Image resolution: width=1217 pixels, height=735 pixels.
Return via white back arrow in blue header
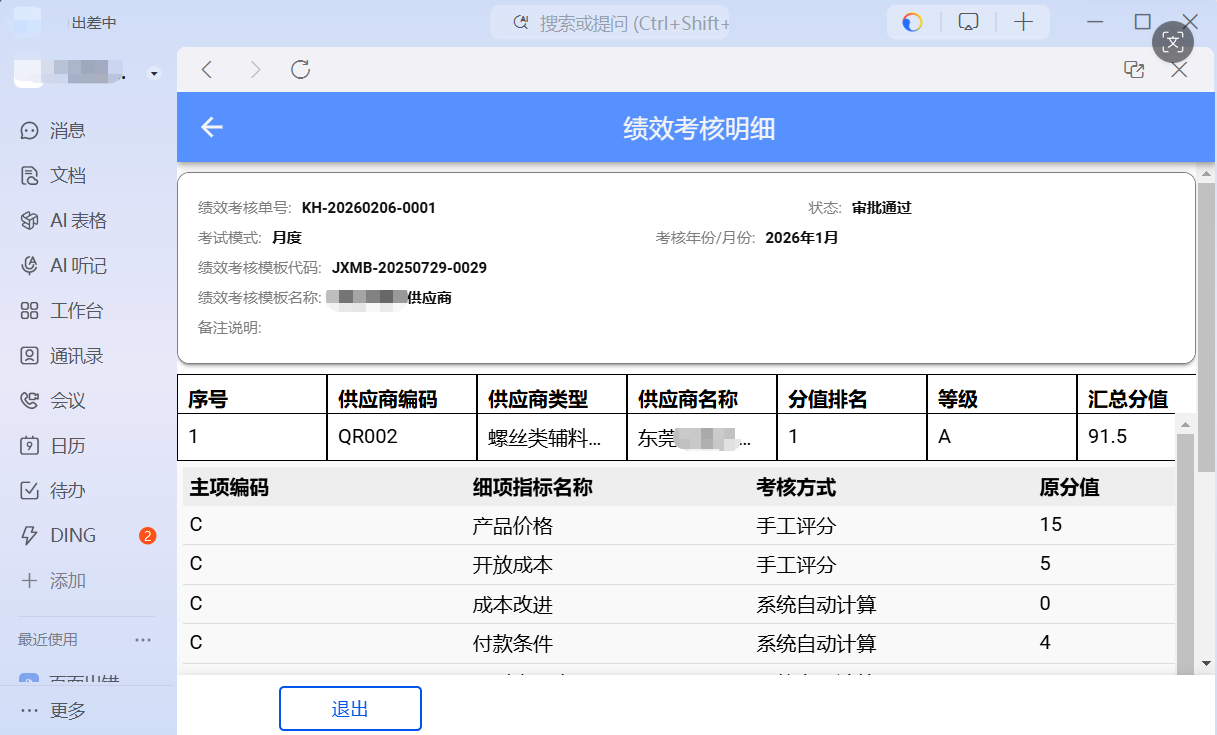(x=212, y=127)
